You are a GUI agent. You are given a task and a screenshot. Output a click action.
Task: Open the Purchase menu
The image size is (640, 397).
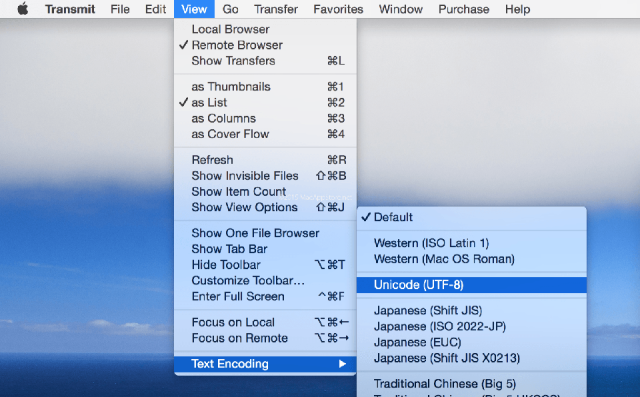[x=464, y=9]
